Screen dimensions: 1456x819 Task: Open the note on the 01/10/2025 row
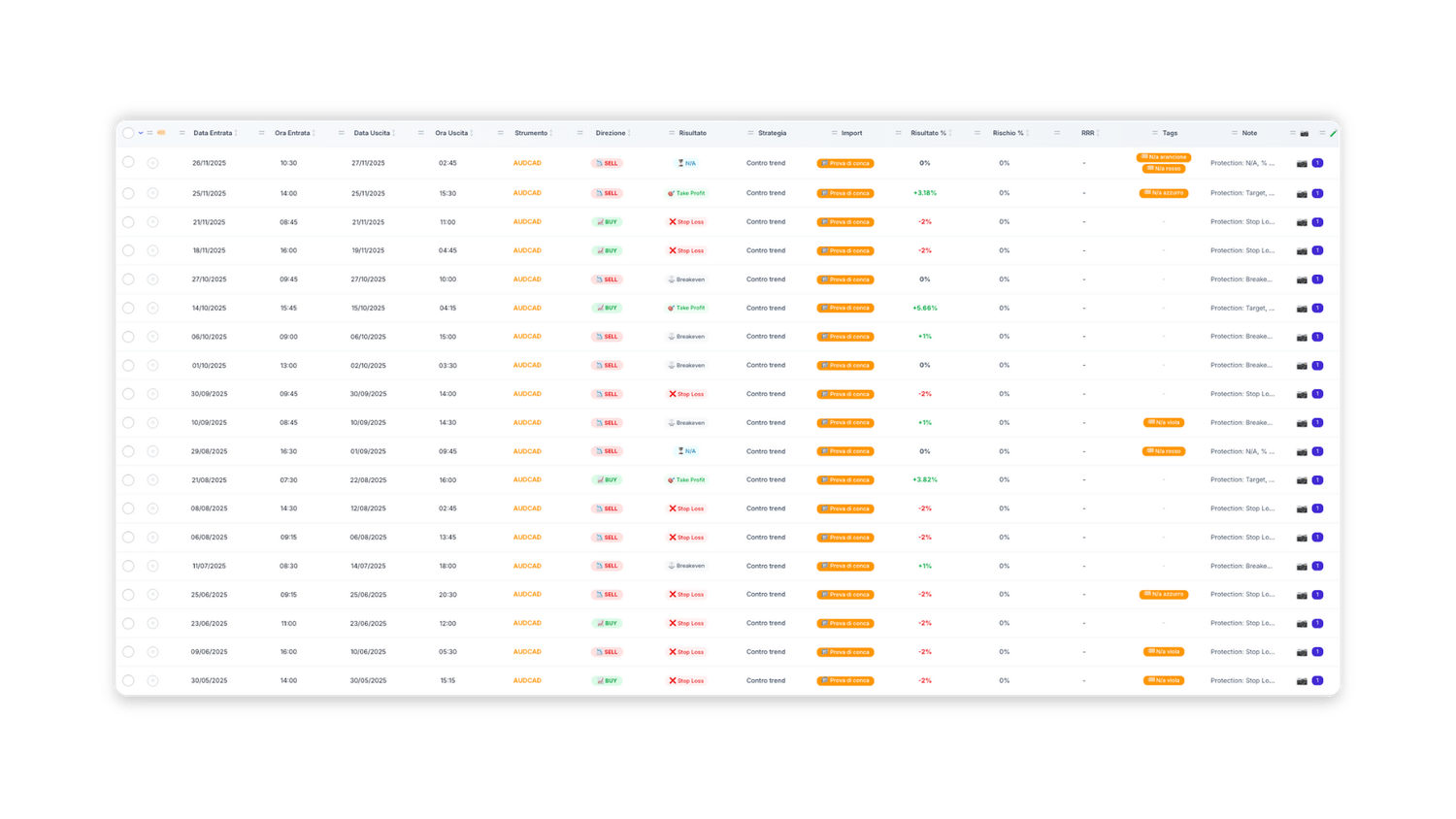point(1241,366)
